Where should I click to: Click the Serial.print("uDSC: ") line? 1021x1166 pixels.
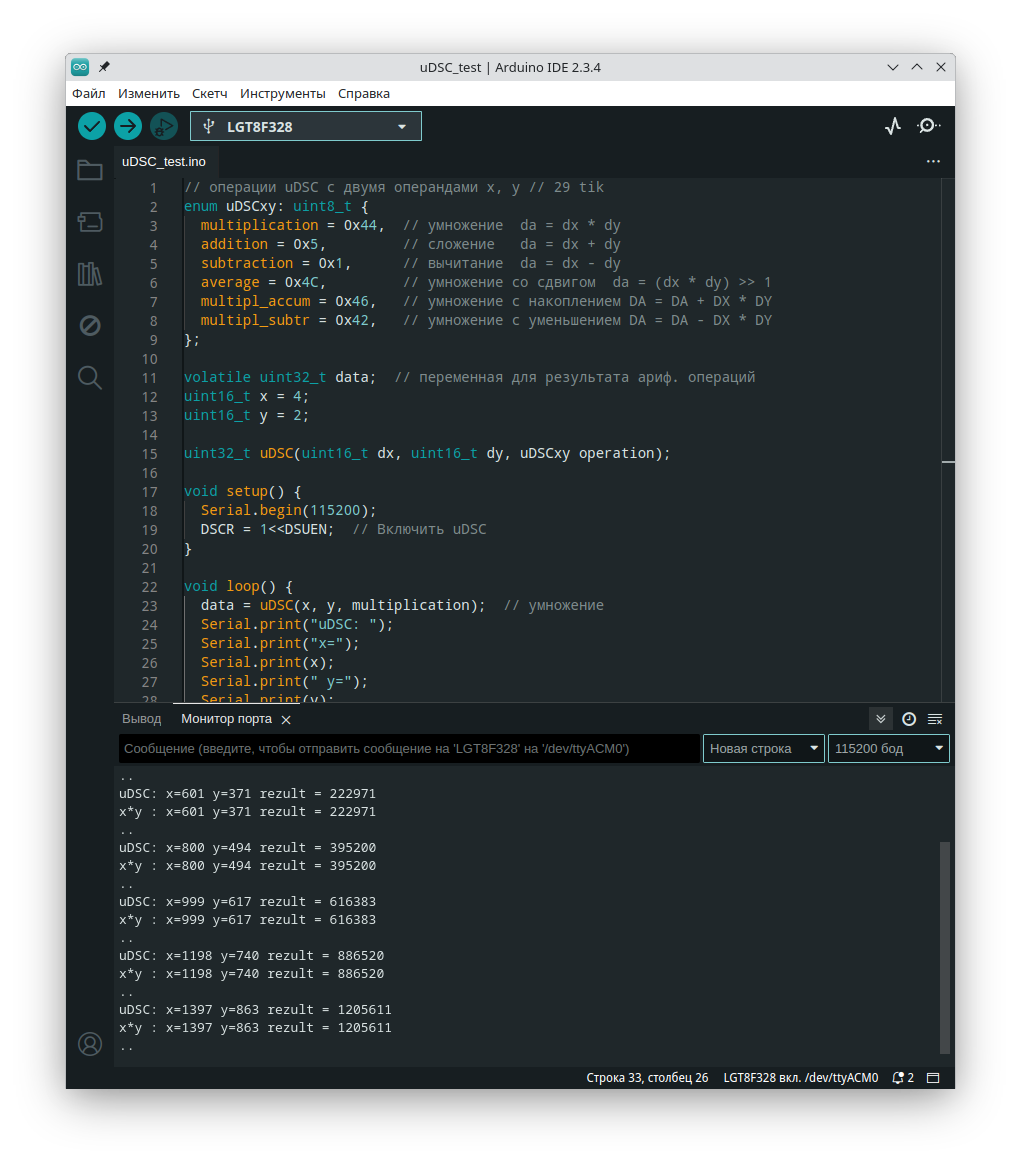(297, 625)
